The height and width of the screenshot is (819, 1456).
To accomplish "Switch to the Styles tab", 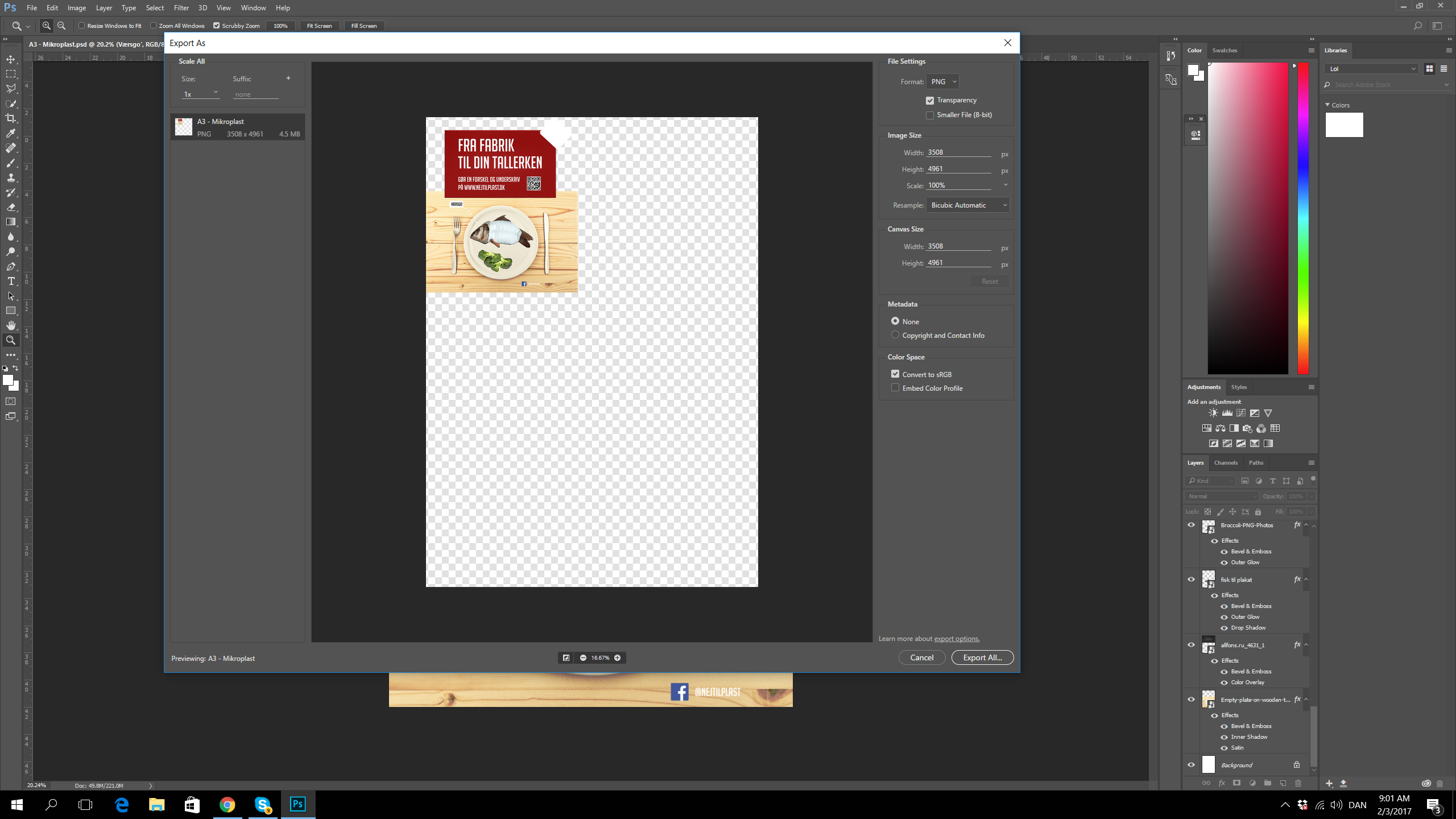I will click(1239, 387).
